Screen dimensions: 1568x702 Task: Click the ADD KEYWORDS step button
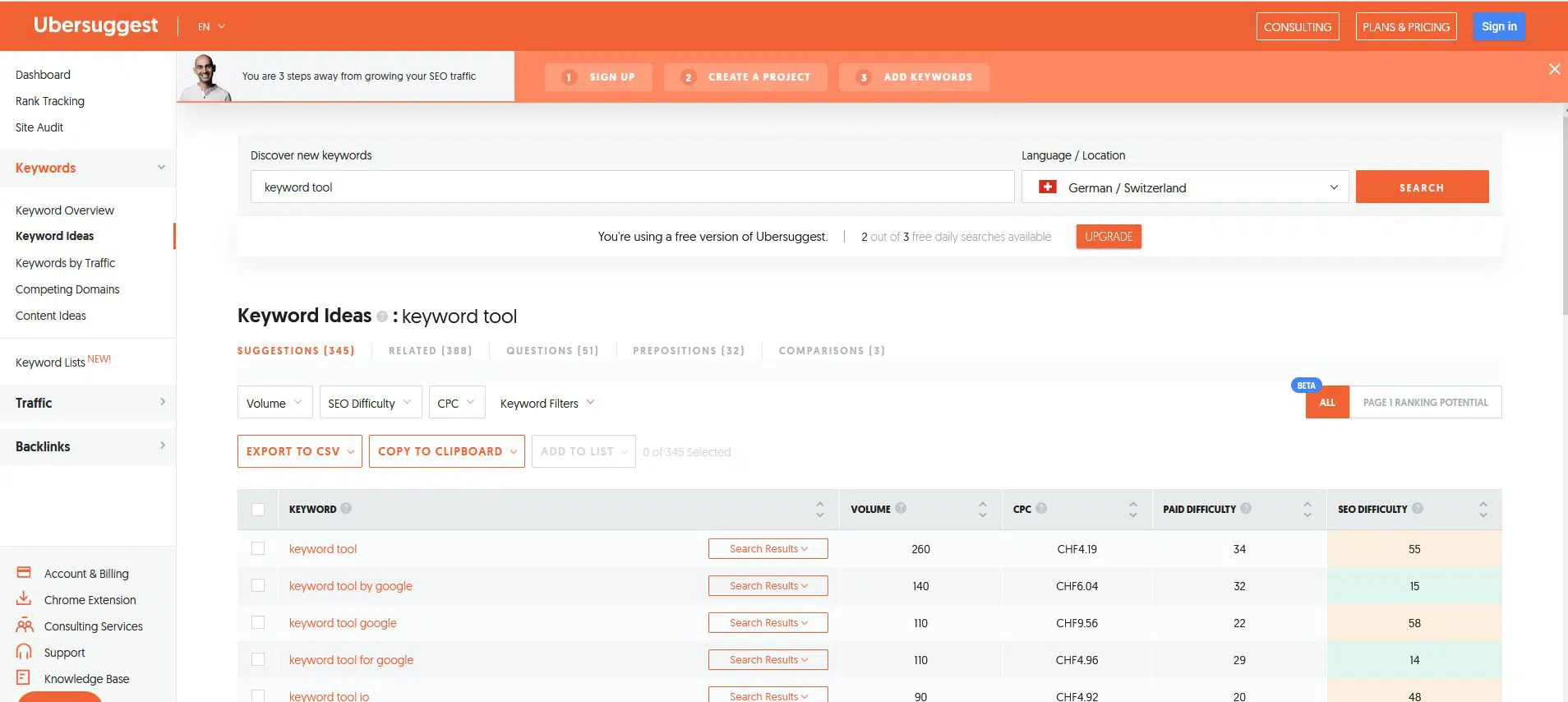(914, 77)
